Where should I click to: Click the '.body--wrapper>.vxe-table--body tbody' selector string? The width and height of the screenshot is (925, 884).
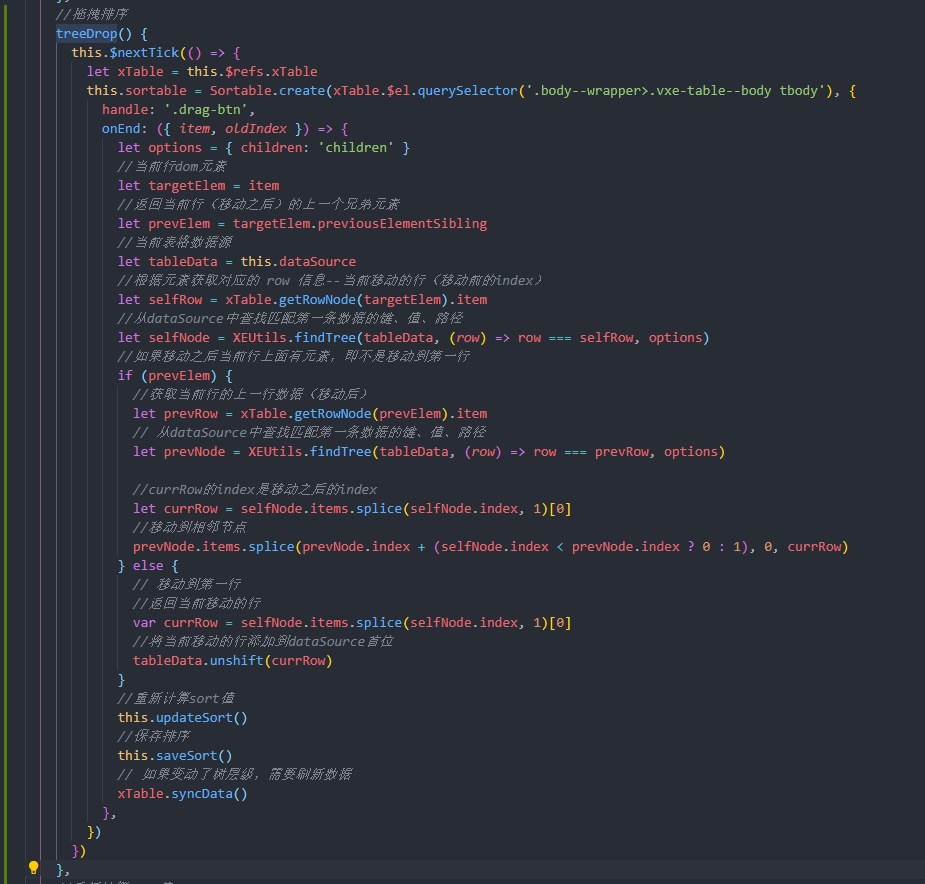coord(675,90)
